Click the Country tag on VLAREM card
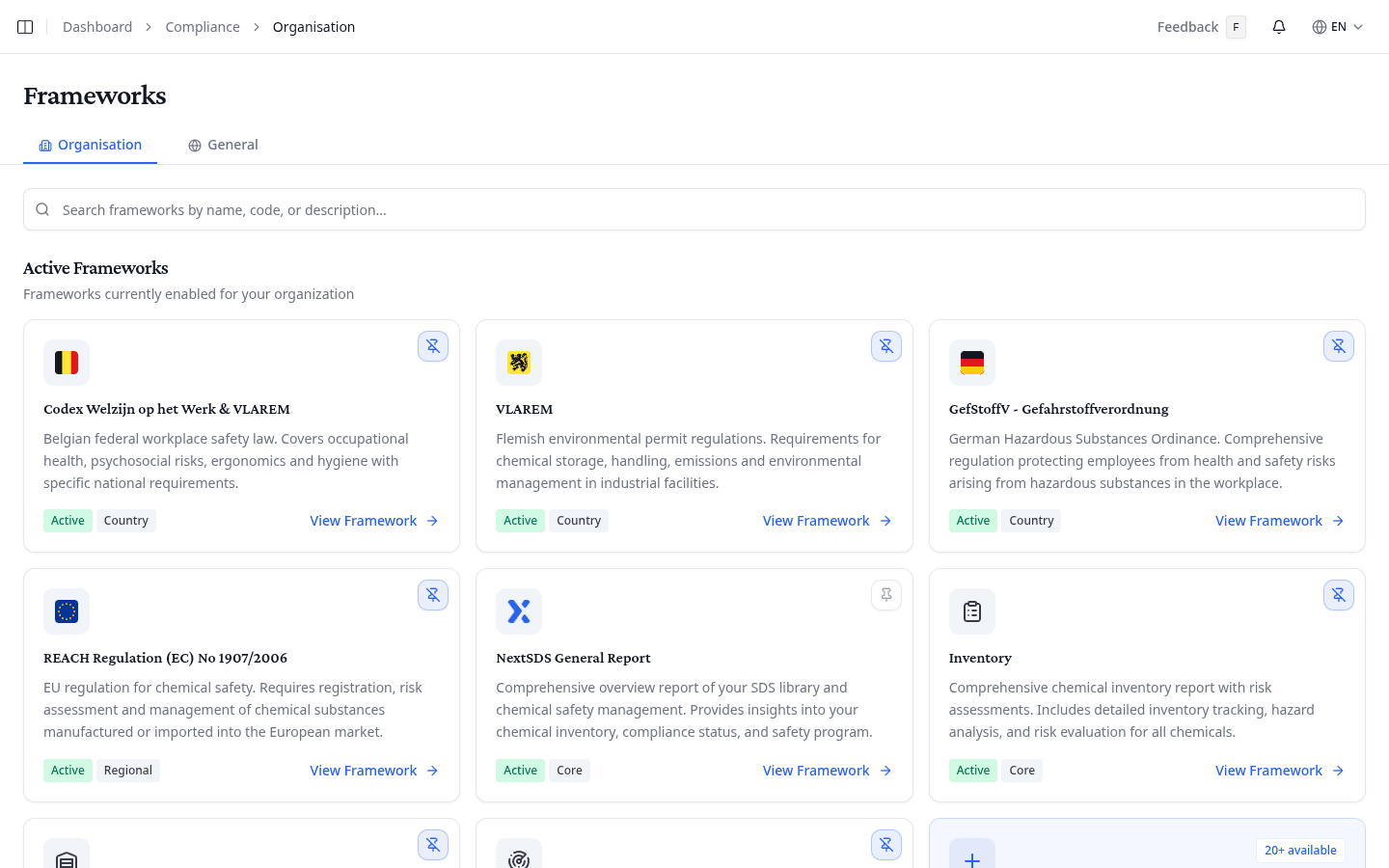Image resolution: width=1389 pixels, height=868 pixels. coord(579,521)
